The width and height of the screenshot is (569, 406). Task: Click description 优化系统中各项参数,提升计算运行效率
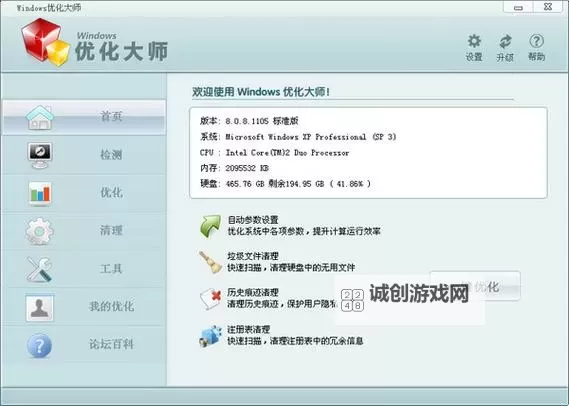tap(304, 231)
